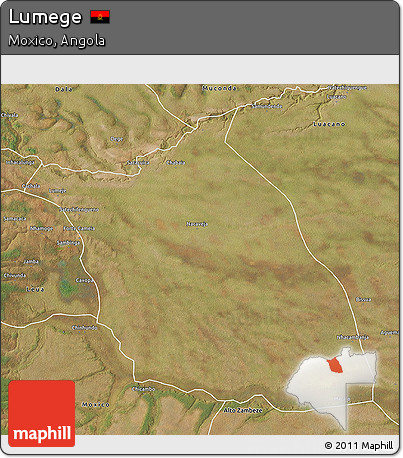Click the Chicambo place label
Viewport: 403px width, 458px height.
tap(143, 389)
